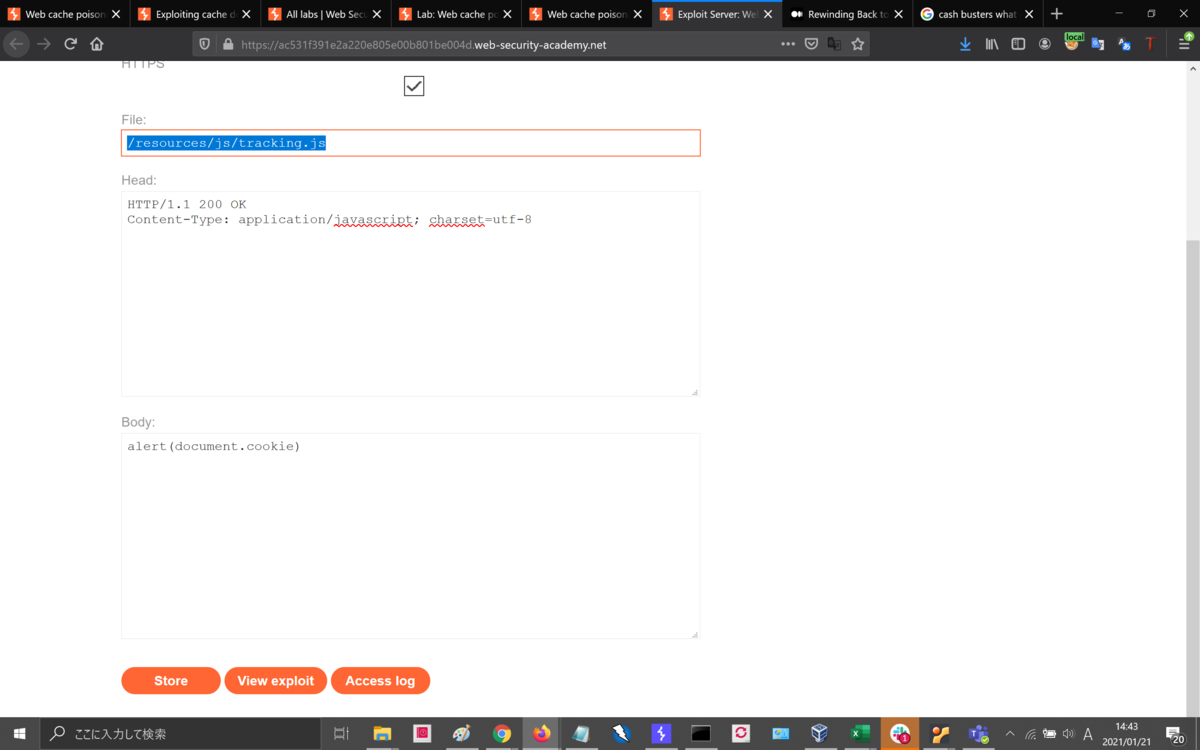The width and height of the screenshot is (1200, 750).
Task: Click the Store button
Action: [171, 680]
